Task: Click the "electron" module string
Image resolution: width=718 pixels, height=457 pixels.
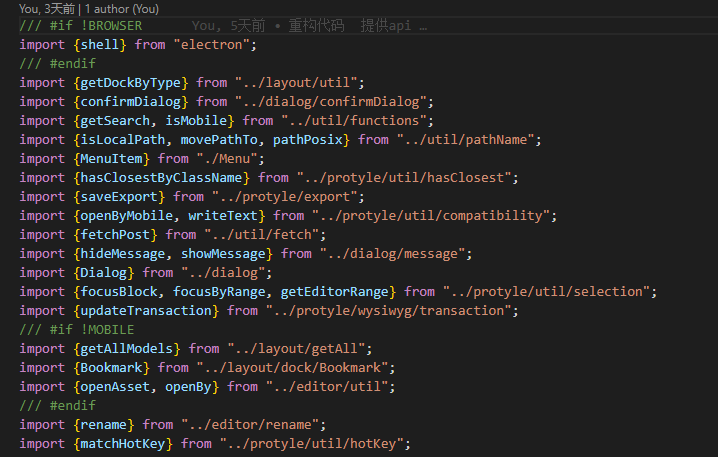Action: 211,45
